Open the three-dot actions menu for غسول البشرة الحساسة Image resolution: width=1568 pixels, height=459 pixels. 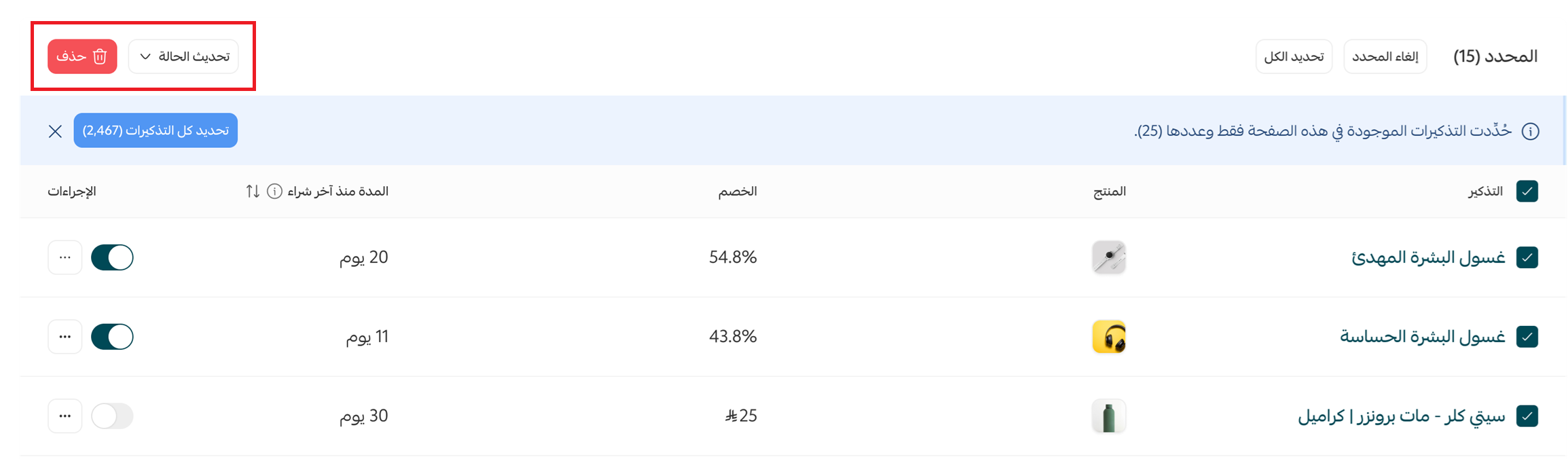[65, 336]
